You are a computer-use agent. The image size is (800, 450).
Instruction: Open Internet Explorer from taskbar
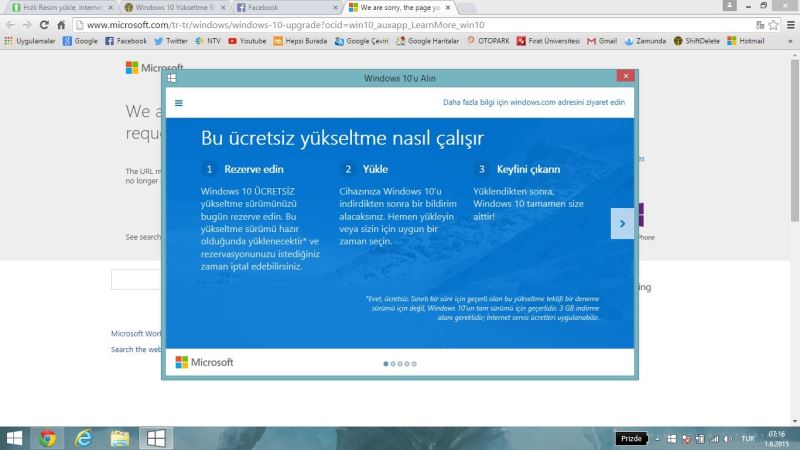point(83,438)
